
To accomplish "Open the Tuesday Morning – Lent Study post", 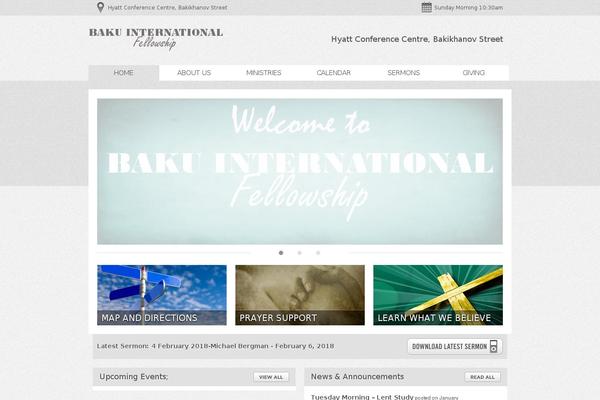I will 362,397.
